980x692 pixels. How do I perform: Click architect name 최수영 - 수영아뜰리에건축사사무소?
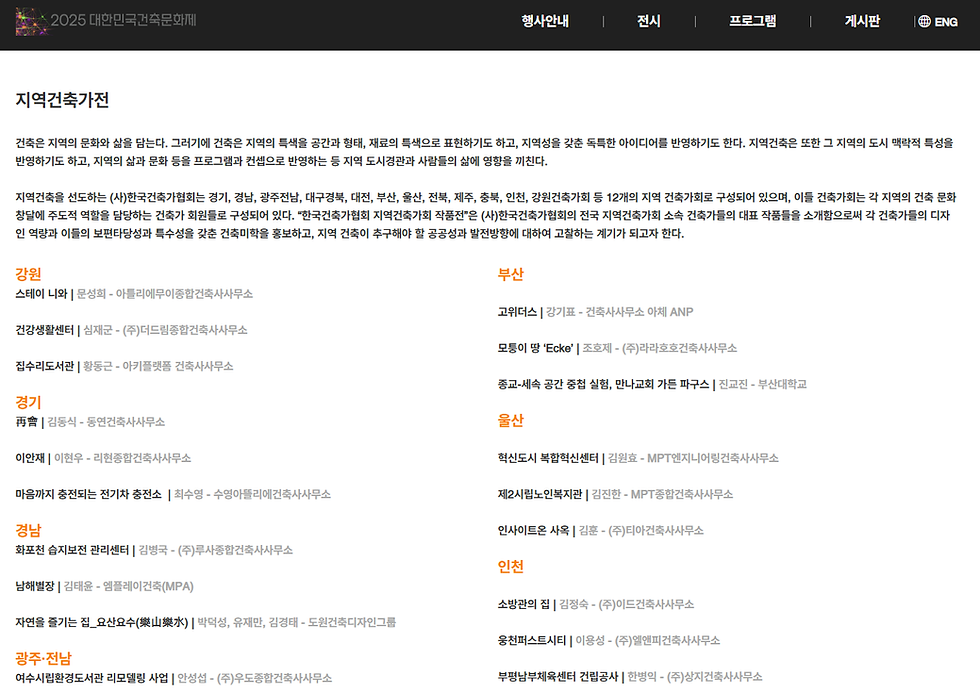coord(252,494)
